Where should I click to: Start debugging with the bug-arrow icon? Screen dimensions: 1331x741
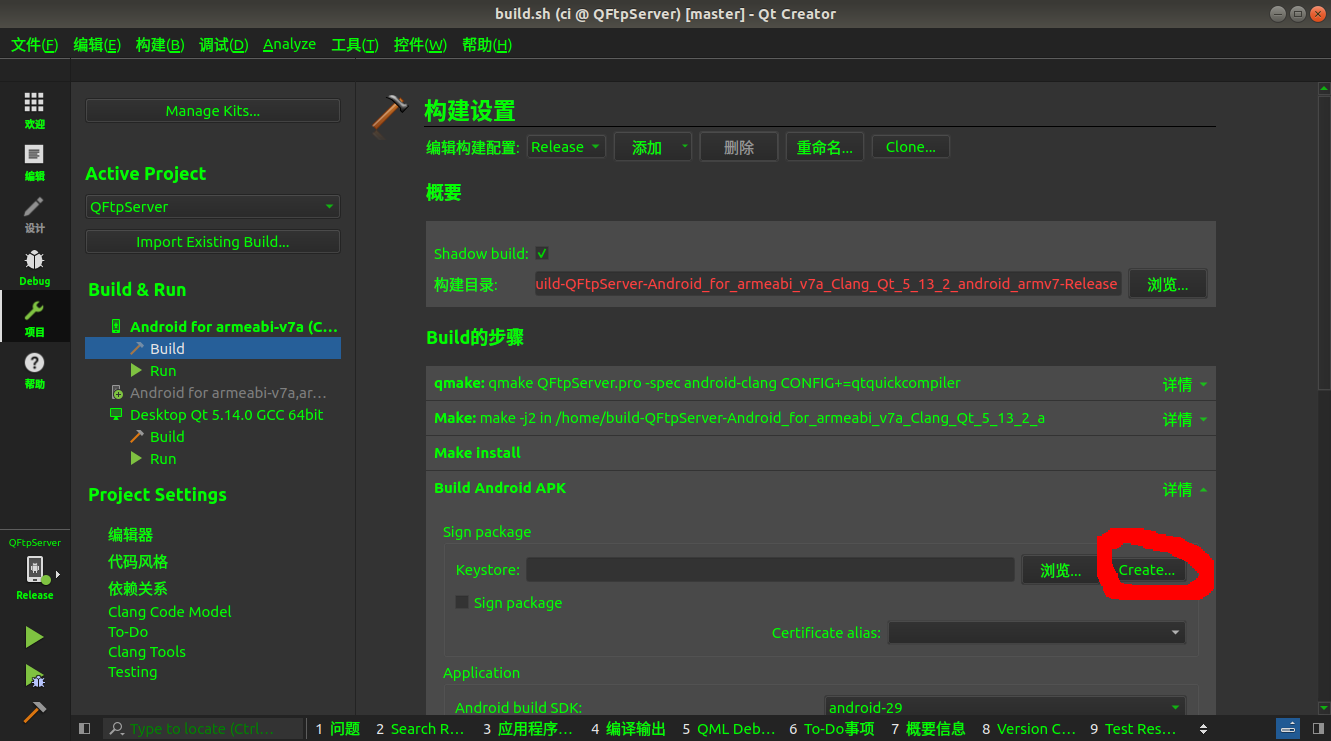coord(35,676)
